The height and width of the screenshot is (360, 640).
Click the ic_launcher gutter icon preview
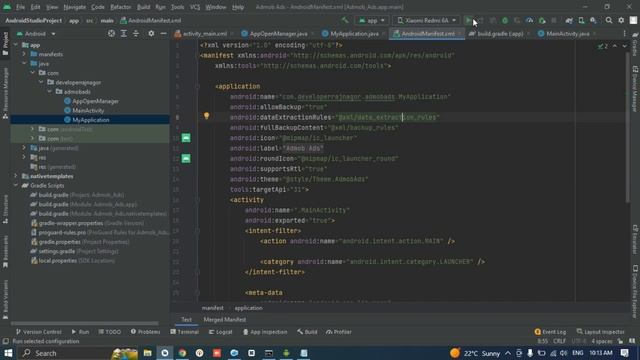point(186,138)
